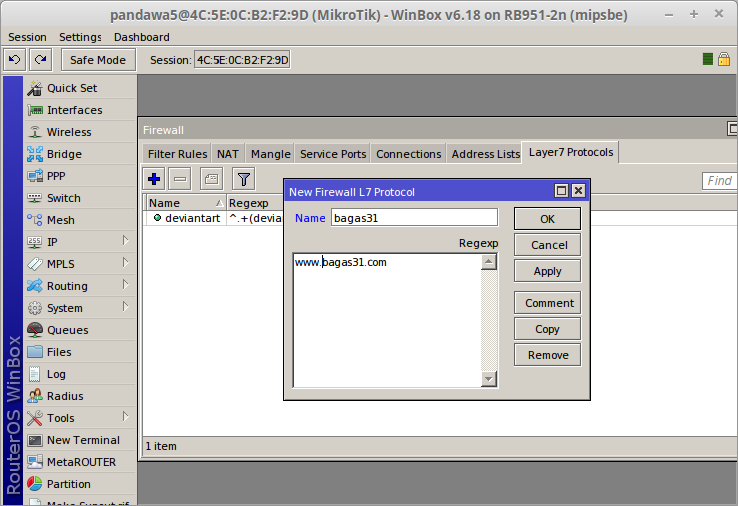Expand the System submenu arrow

coord(125,306)
